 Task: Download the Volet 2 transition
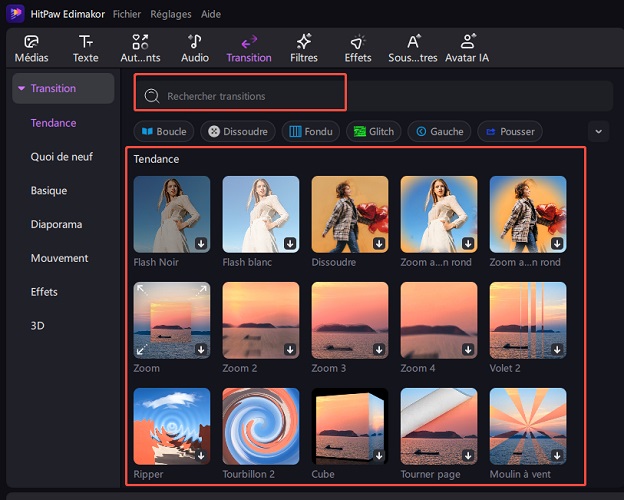pyautogui.click(x=557, y=349)
